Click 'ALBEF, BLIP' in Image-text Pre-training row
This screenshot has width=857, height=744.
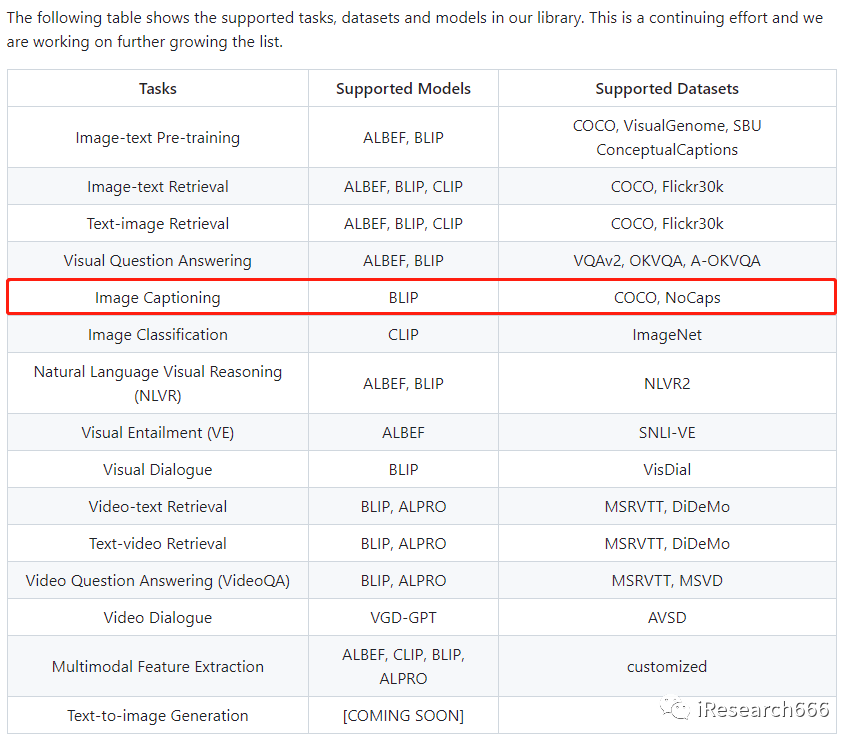[403, 137]
